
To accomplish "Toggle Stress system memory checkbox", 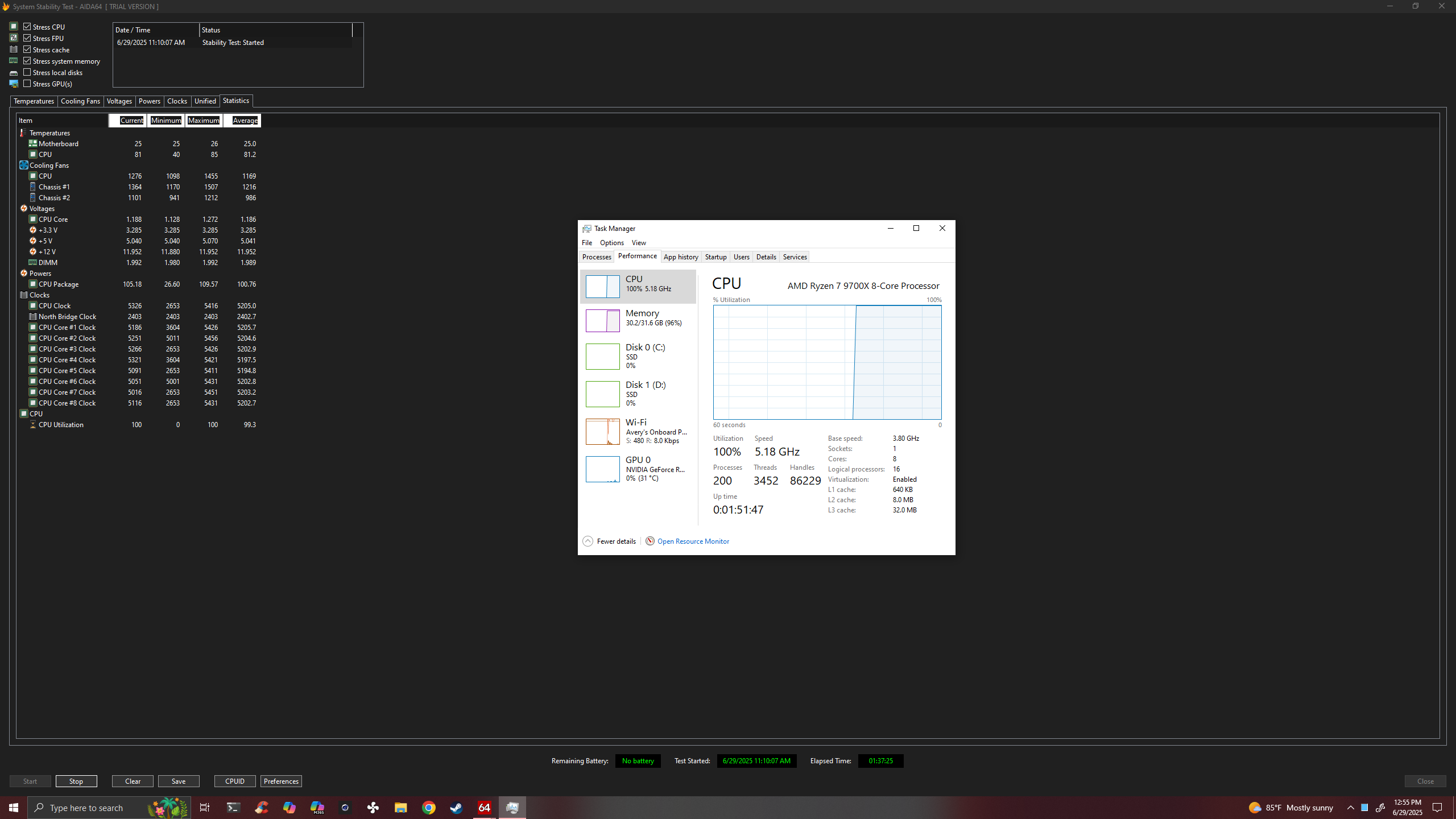I will click(x=27, y=61).
